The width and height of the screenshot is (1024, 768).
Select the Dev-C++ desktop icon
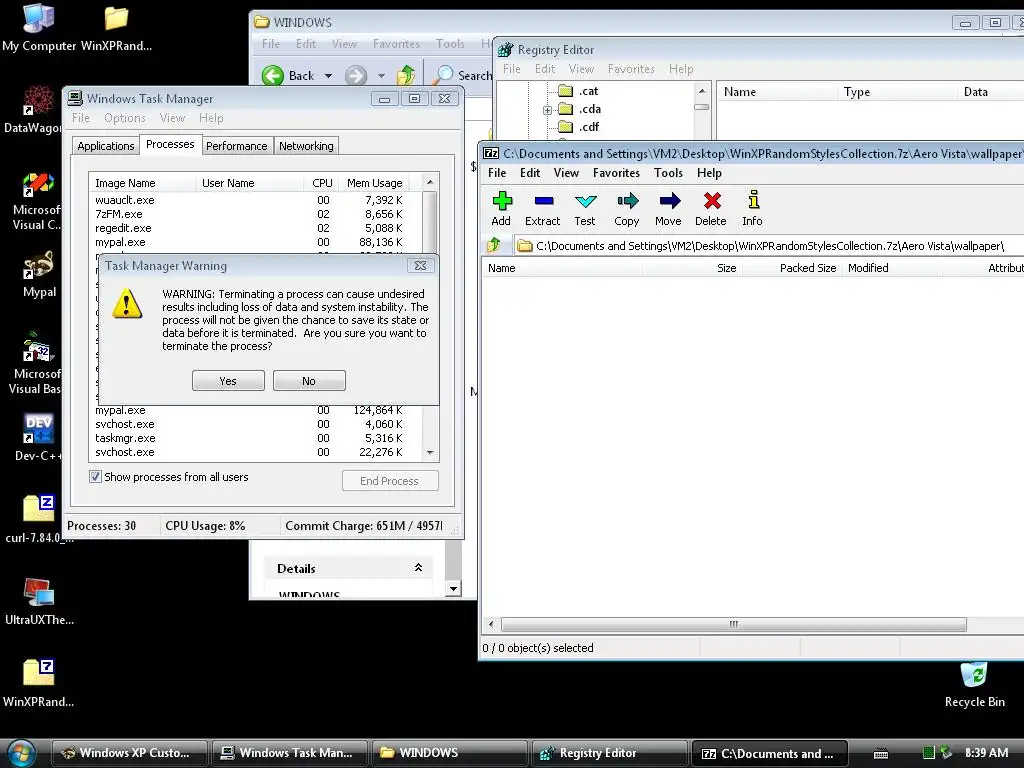click(38, 437)
